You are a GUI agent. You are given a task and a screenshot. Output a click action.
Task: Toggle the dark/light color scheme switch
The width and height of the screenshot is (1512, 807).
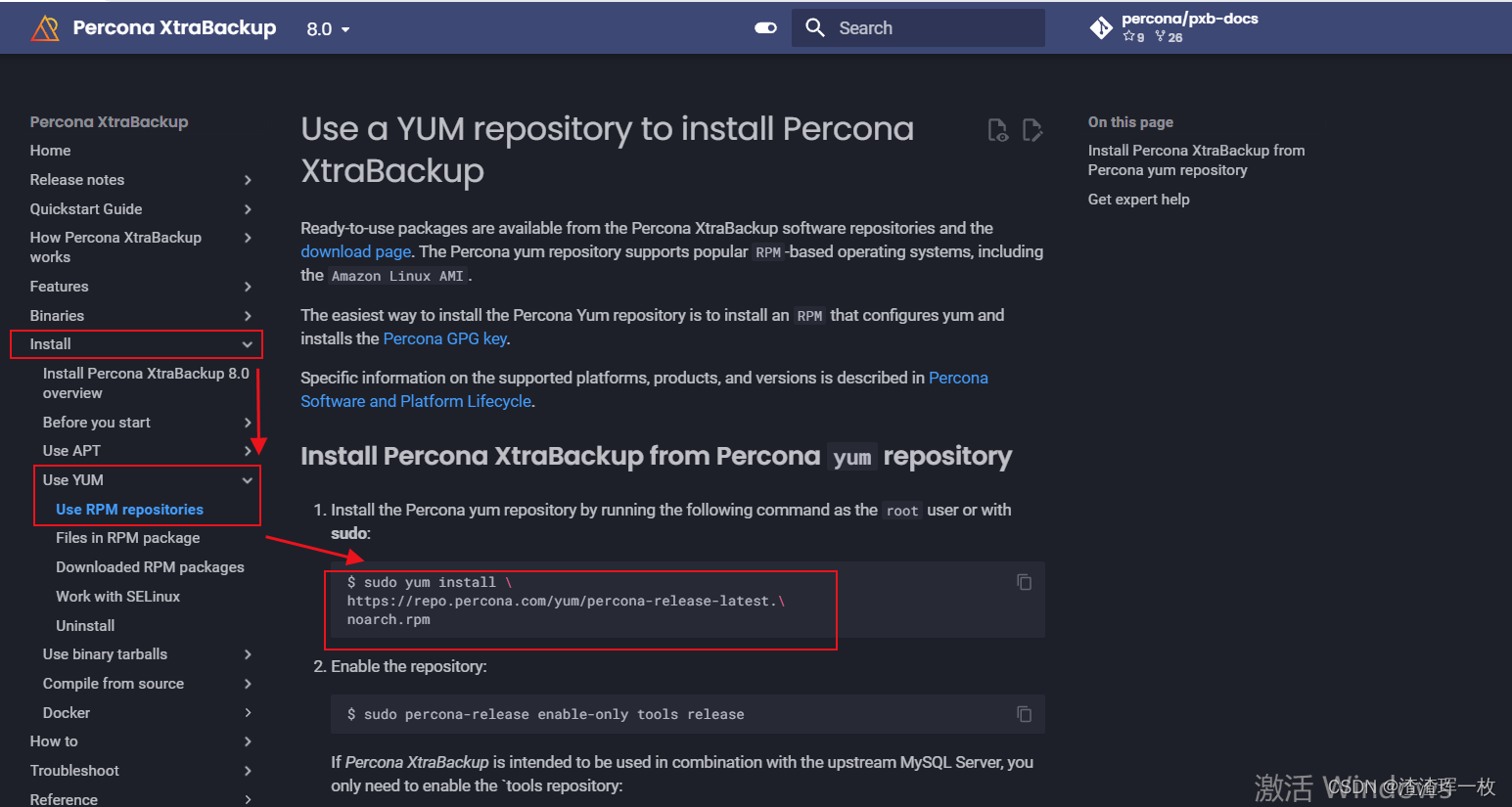click(x=766, y=28)
